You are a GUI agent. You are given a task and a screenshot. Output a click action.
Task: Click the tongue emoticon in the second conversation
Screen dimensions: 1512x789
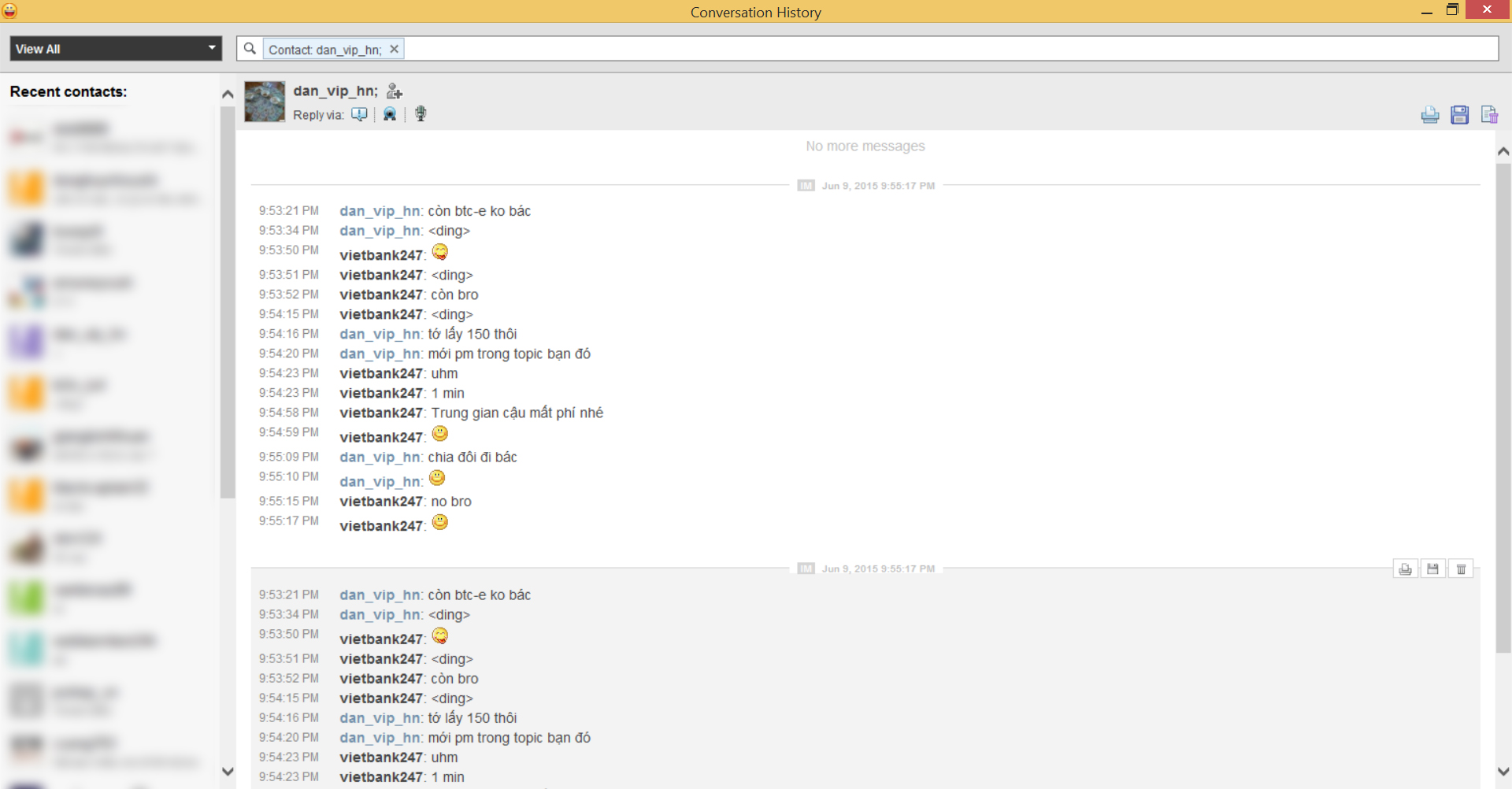[x=440, y=635]
